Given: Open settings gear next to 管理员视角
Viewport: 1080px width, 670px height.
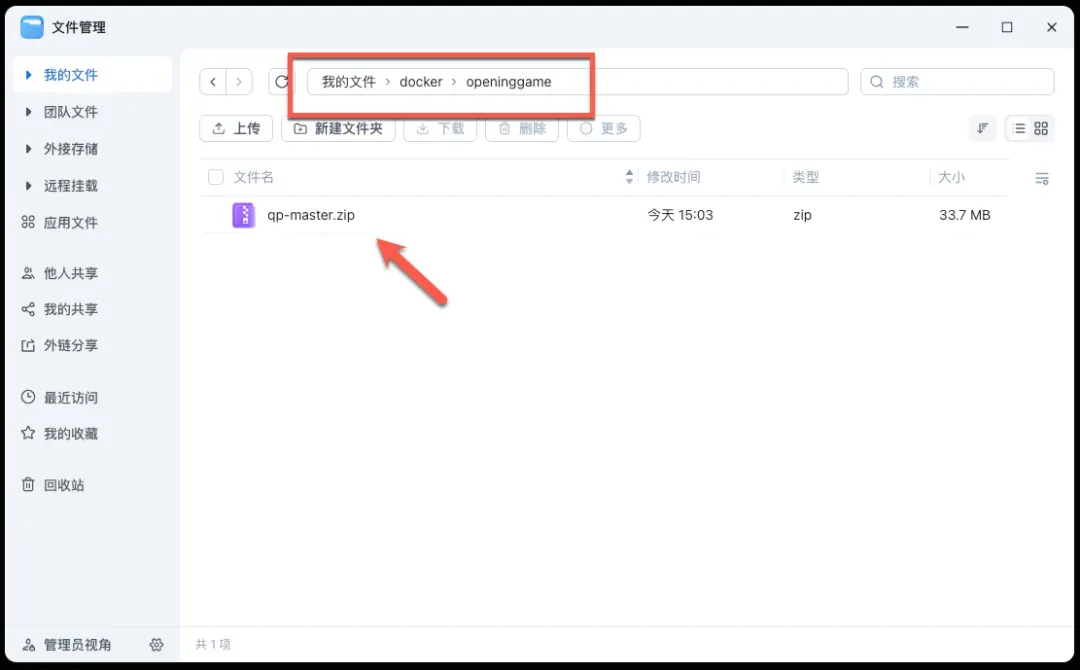Looking at the screenshot, I should point(156,645).
